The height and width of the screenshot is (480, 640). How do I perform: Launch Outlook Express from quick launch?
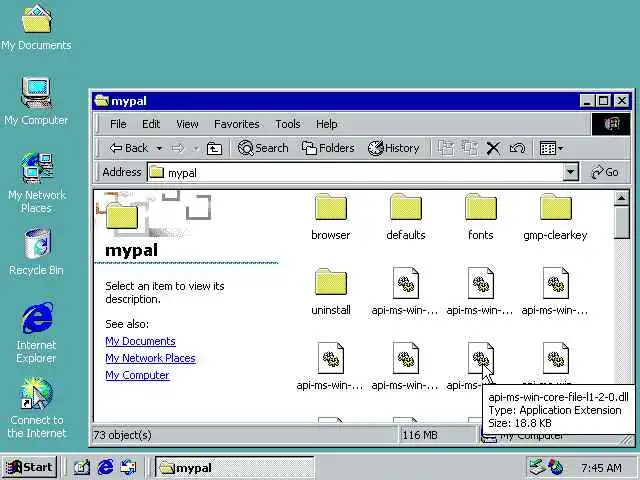(x=129, y=467)
